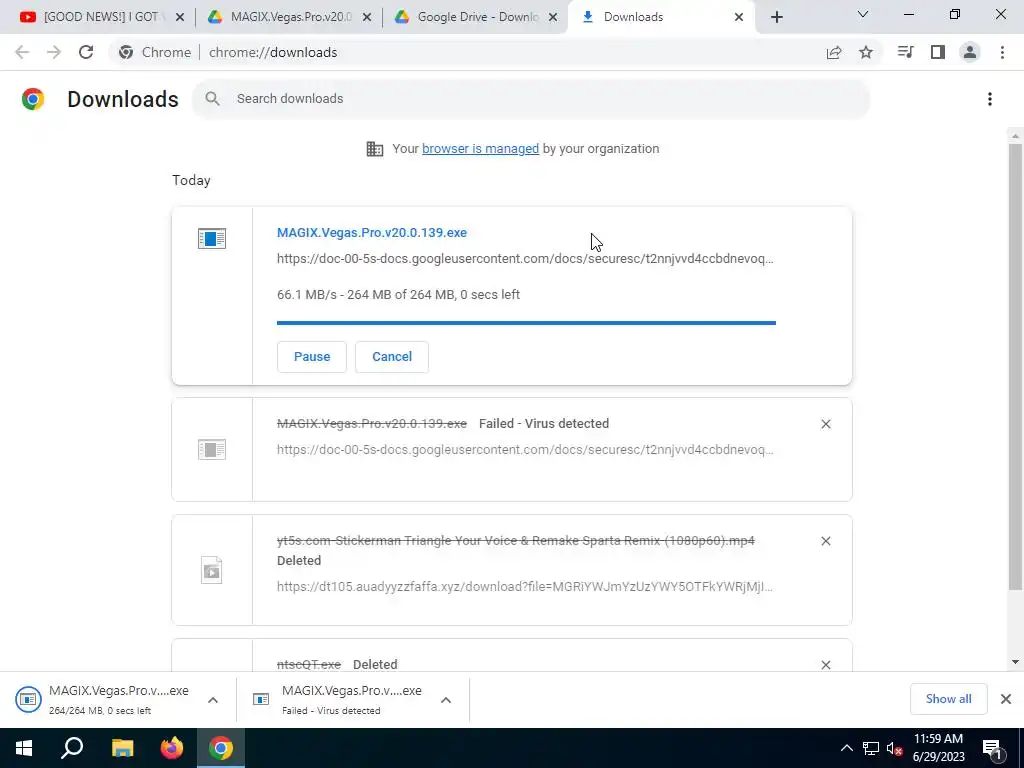1024x768 pixels.
Task: Expand options for in-progress shelf download
Action: tap(213, 700)
